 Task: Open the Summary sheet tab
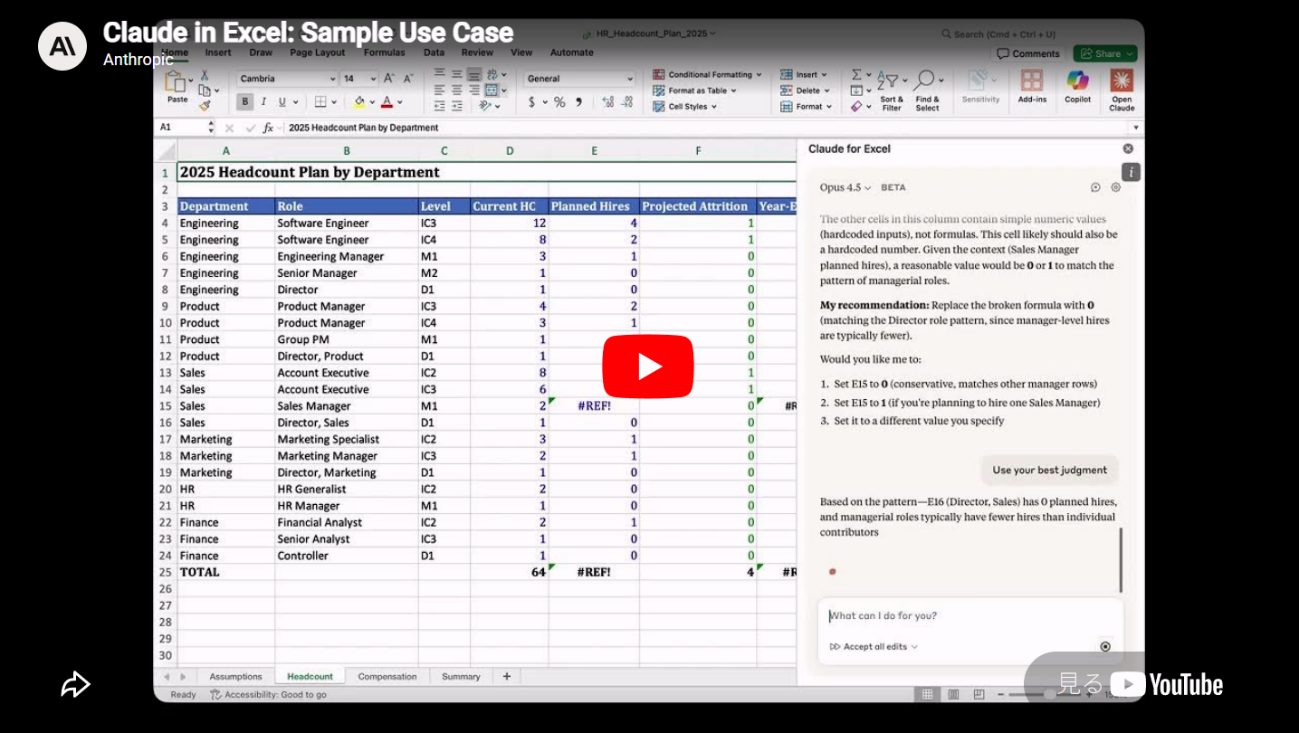(x=461, y=677)
